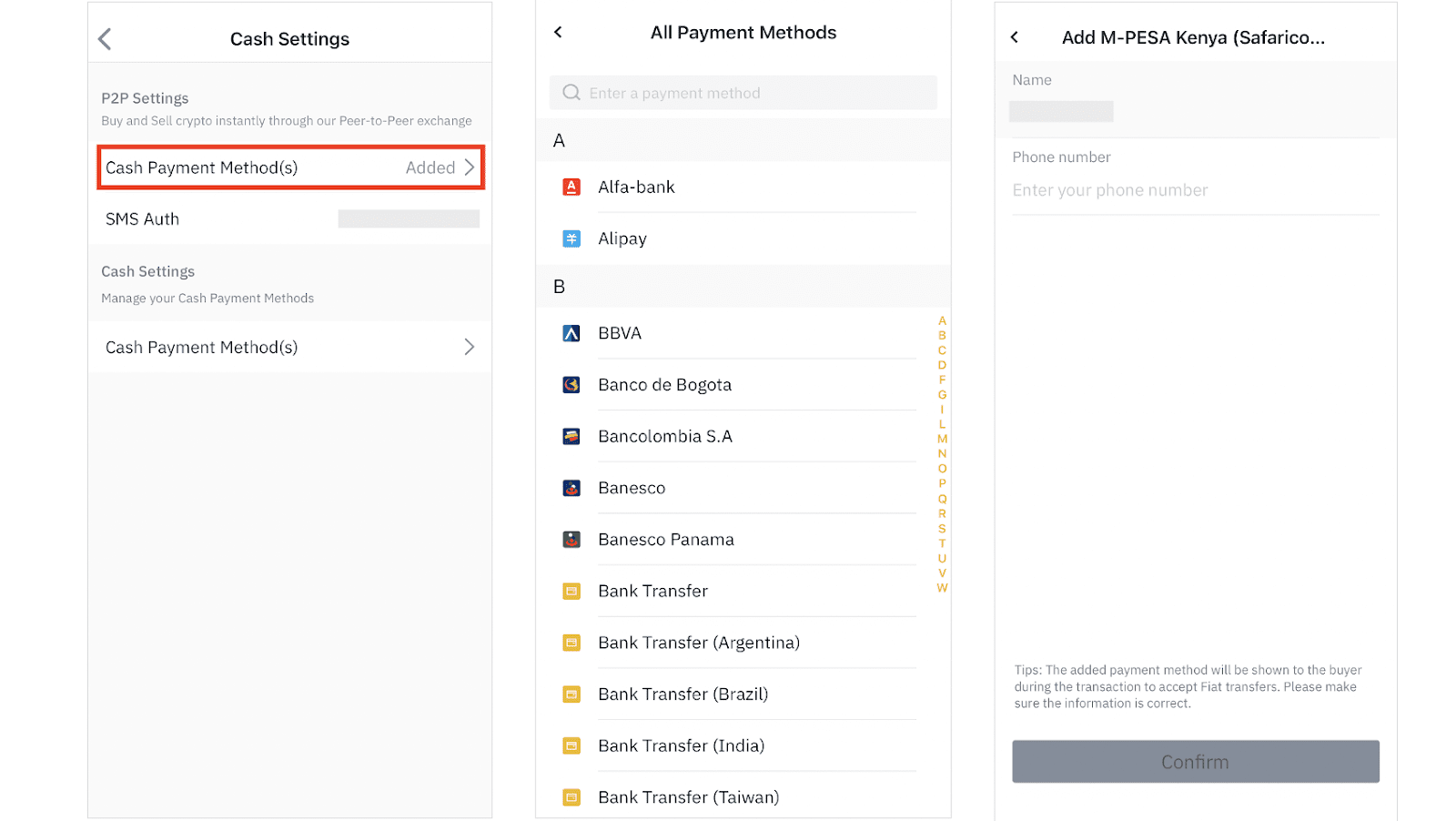Select Banco de Bogota payment method
This screenshot has width=1456, height=821.
743,385
